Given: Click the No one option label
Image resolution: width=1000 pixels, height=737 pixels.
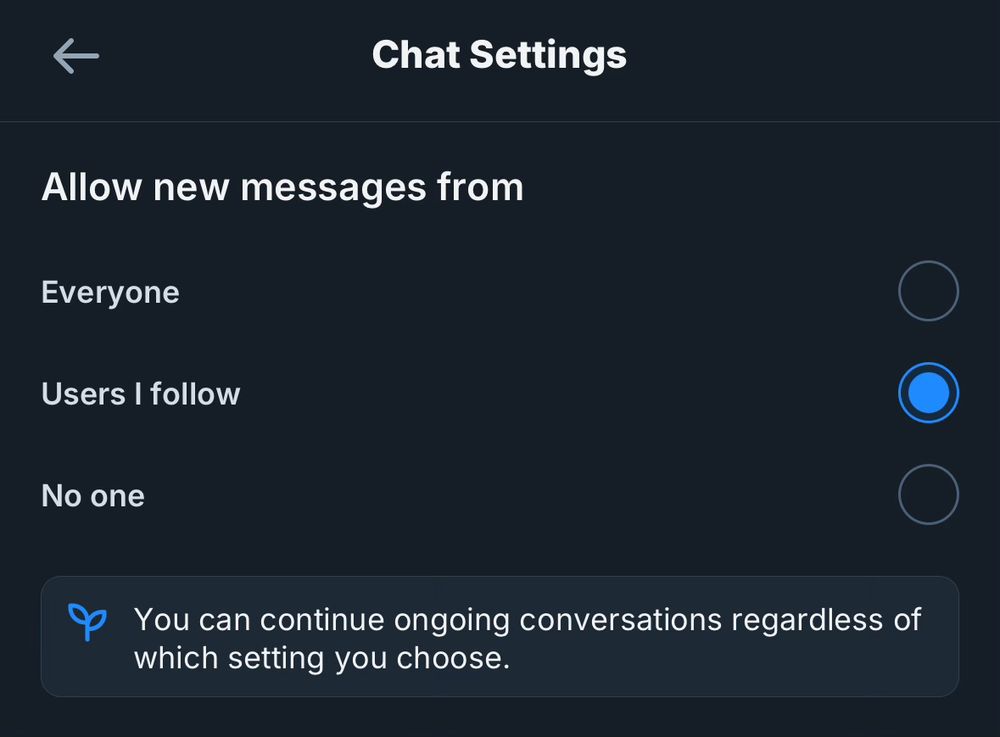Looking at the screenshot, I should coord(93,496).
